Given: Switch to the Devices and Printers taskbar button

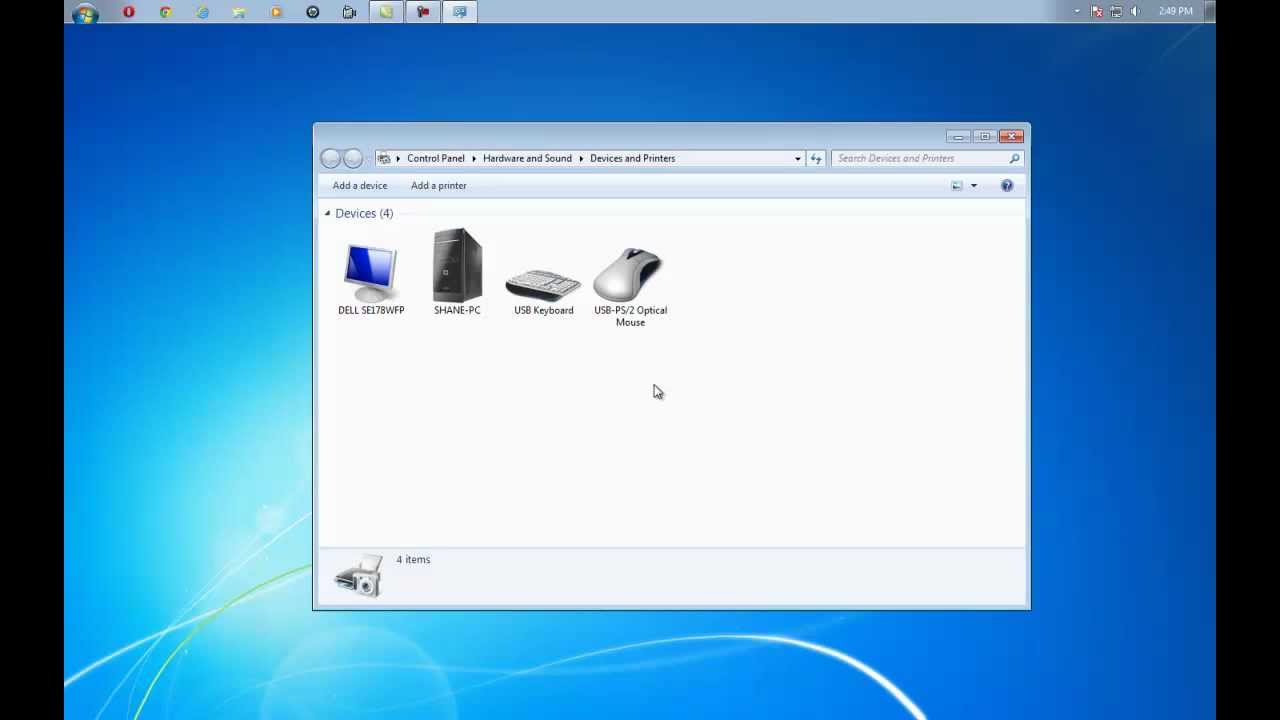Looking at the screenshot, I should (460, 12).
